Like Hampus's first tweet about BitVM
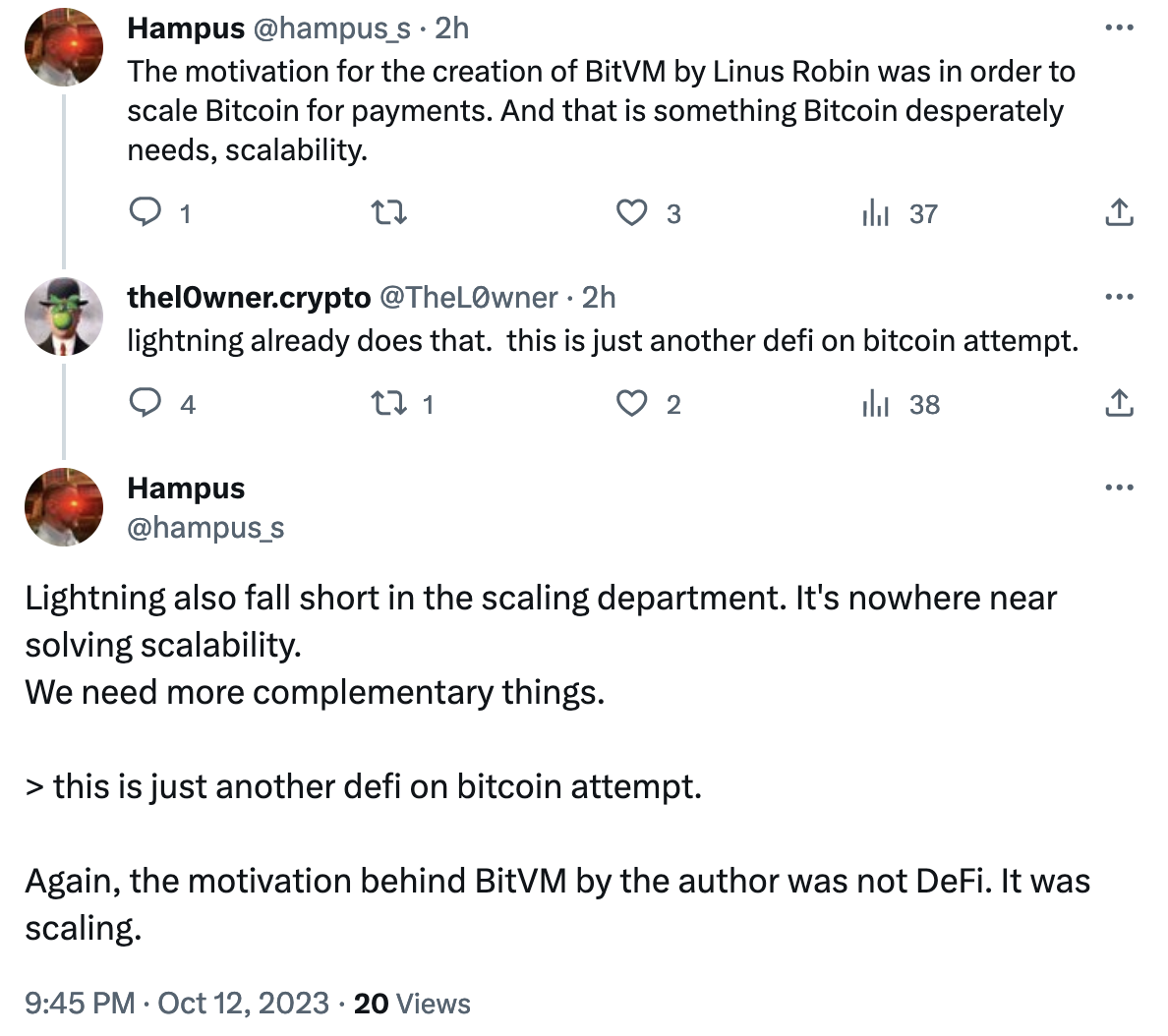1168x1036 pixels. click(x=634, y=212)
